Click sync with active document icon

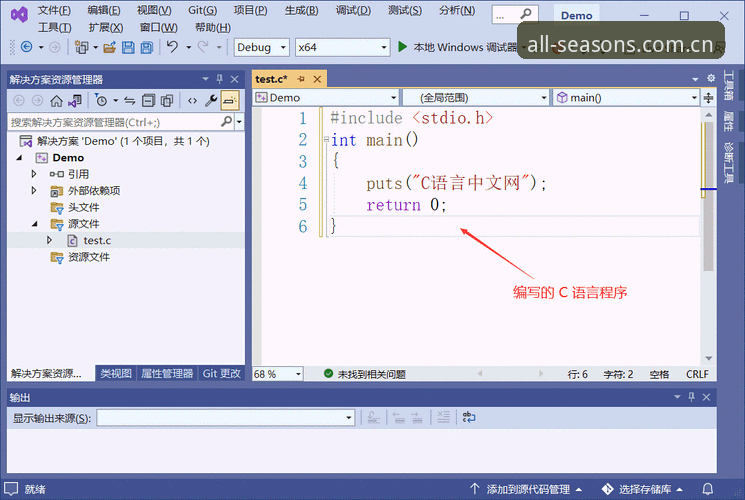point(130,101)
